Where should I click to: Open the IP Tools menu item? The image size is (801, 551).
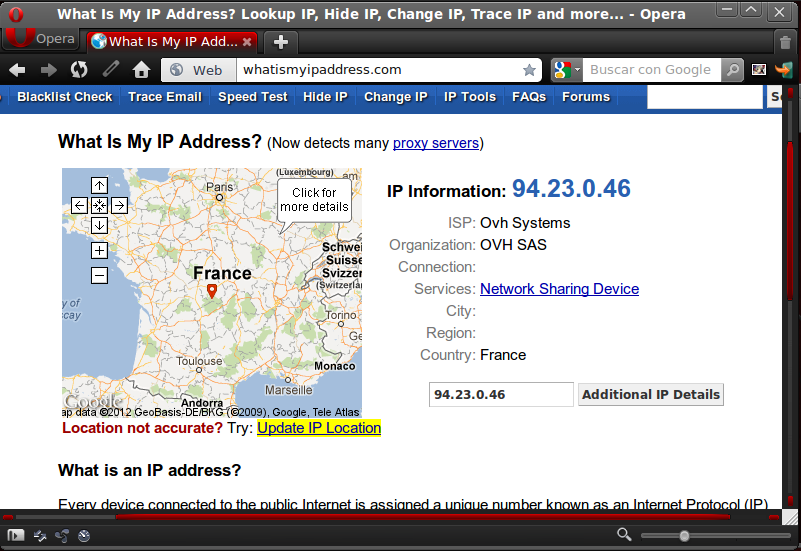[x=470, y=97]
